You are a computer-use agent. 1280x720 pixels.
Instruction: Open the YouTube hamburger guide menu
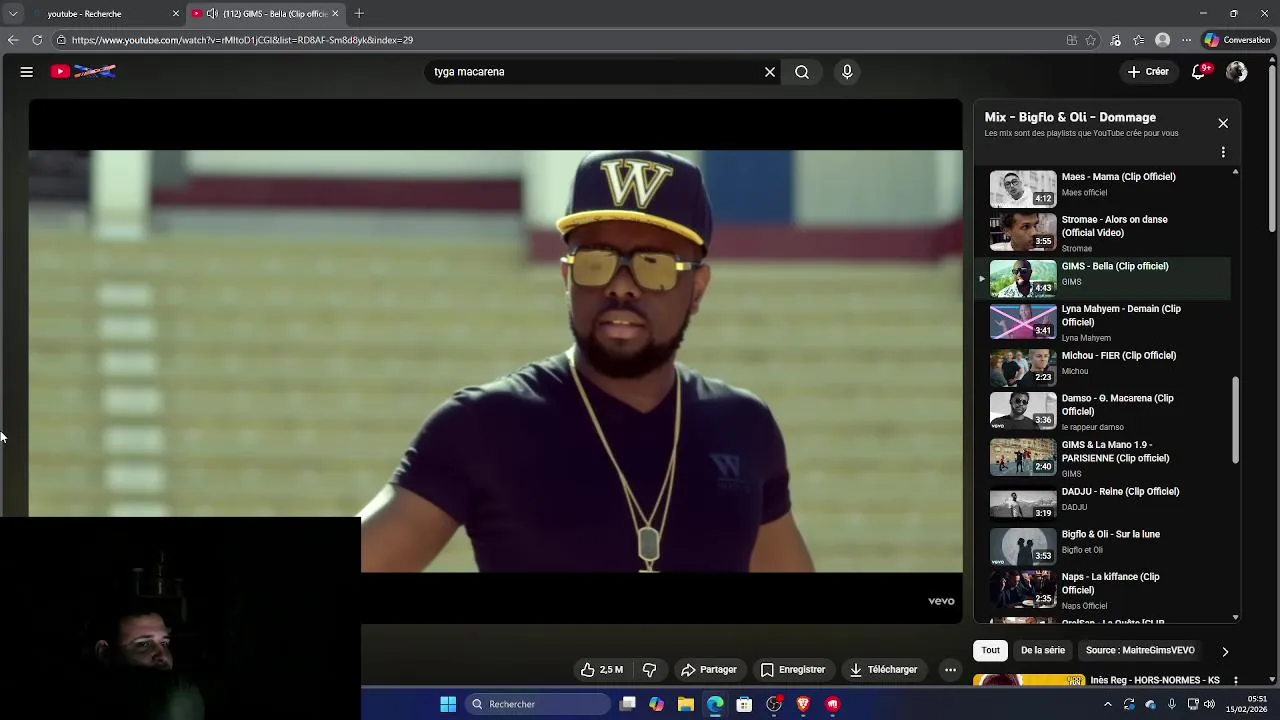27,72
